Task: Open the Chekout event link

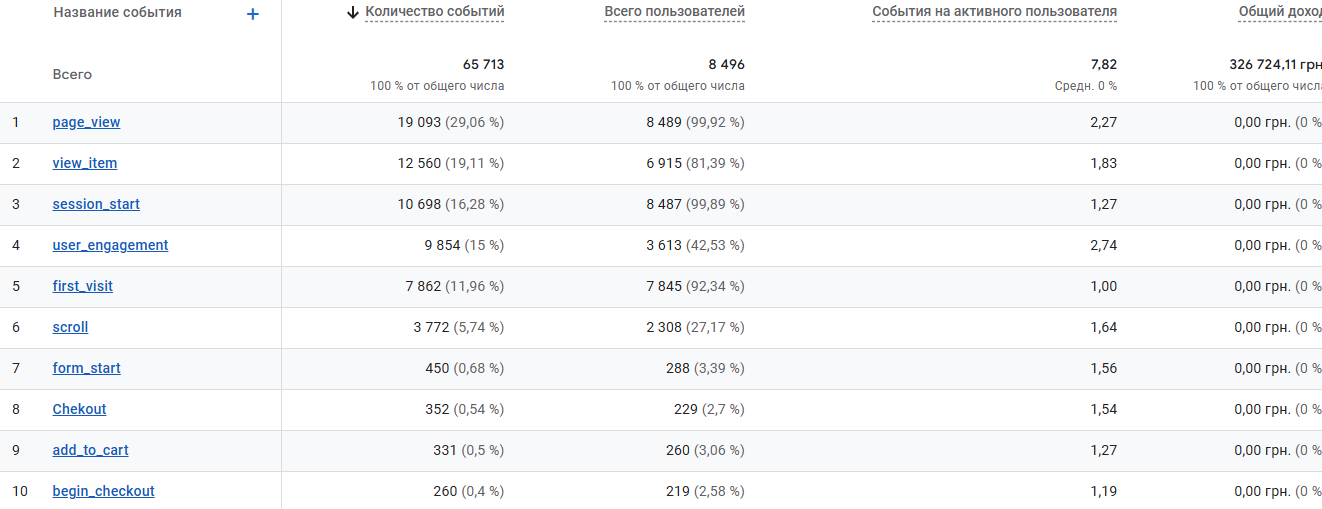Action: (79, 409)
